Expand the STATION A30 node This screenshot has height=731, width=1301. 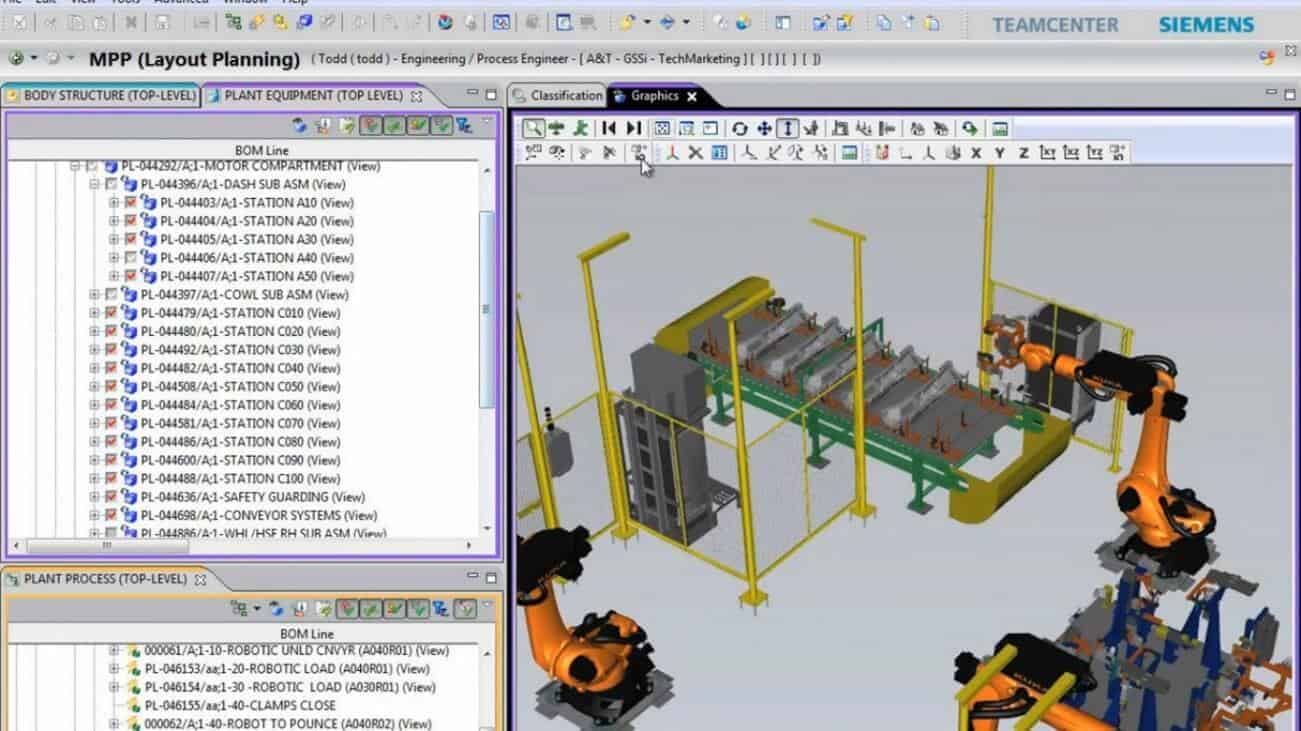point(114,240)
